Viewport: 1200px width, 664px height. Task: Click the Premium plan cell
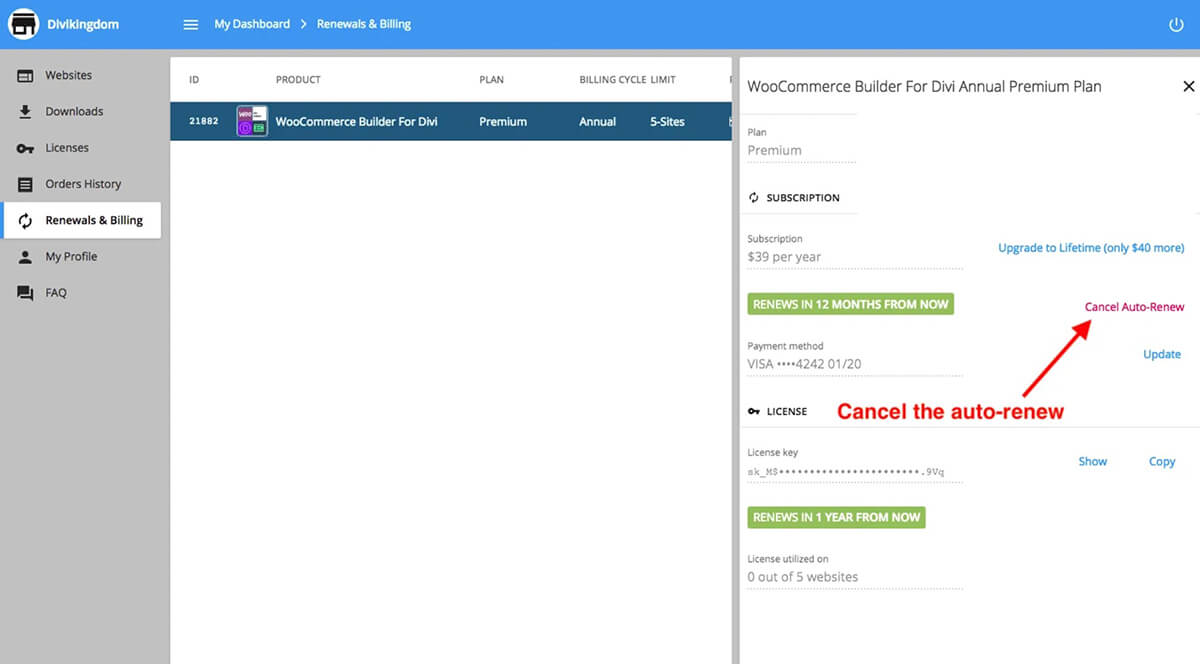[503, 121]
